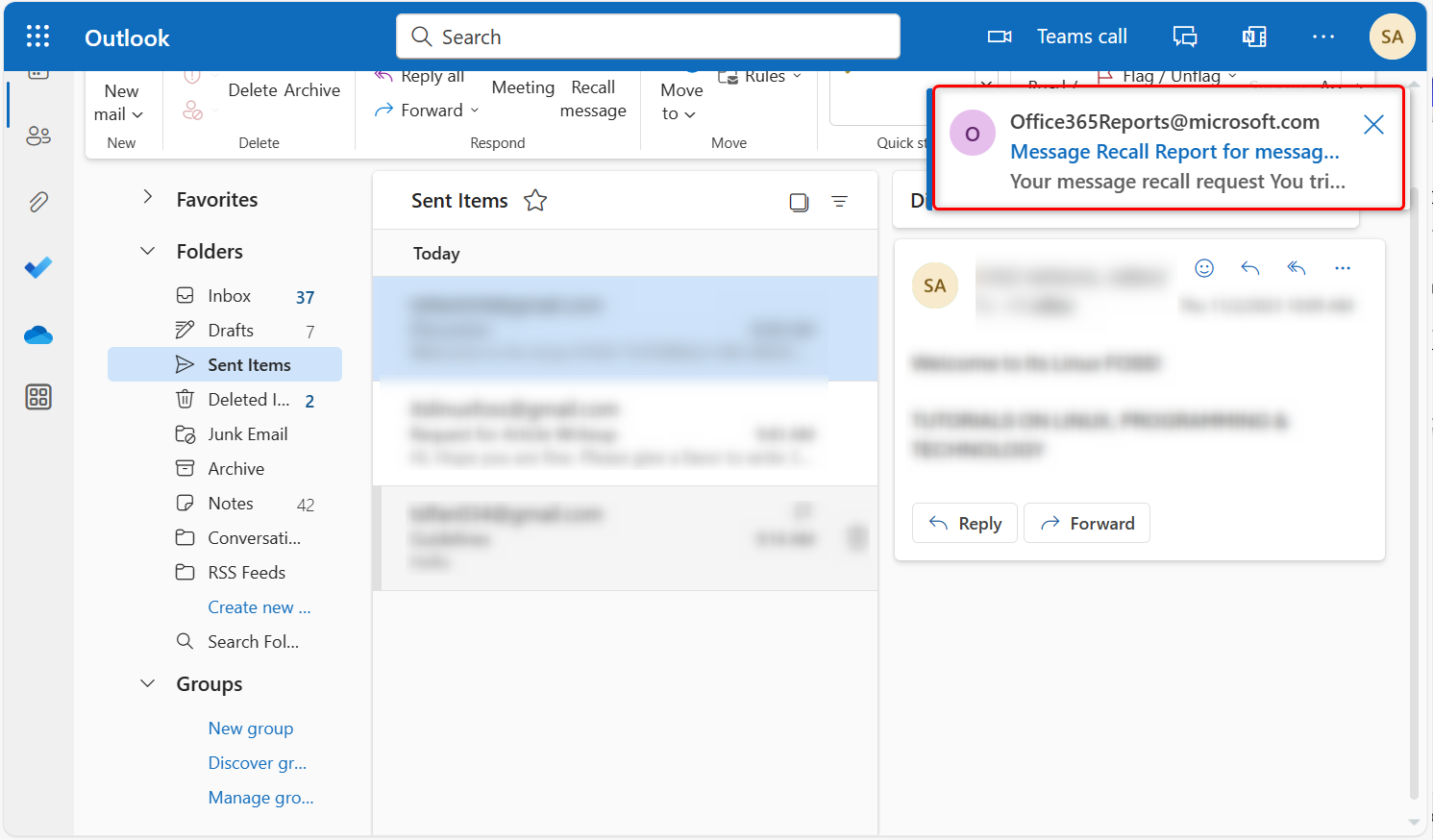This screenshot has width=1433, height=840.
Task: Click the sender SA avatar in reading pane
Action: tap(934, 285)
